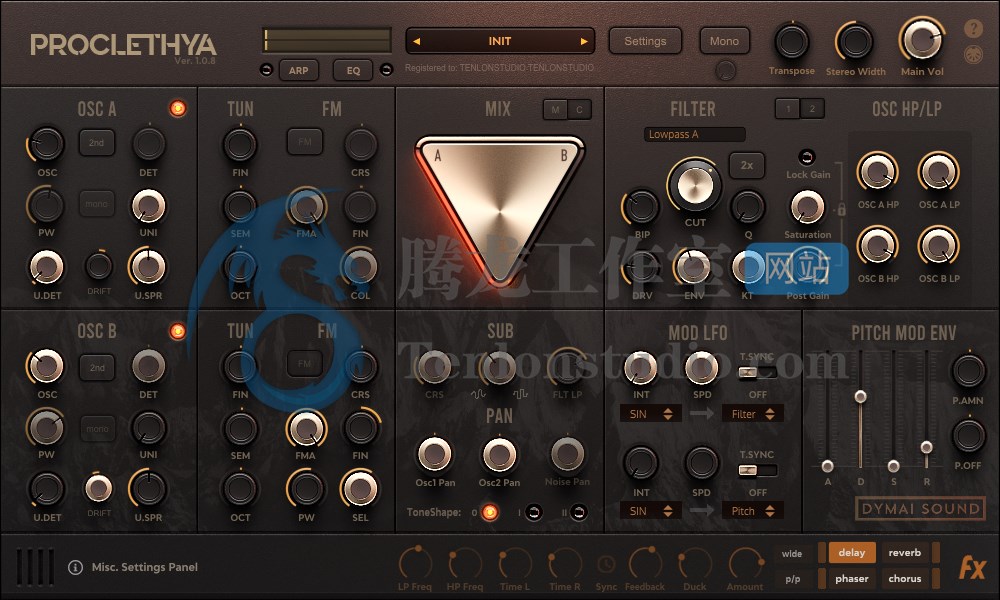Click the pitch envelope D slider handle
This screenshot has width=1000, height=600.
click(x=860, y=397)
